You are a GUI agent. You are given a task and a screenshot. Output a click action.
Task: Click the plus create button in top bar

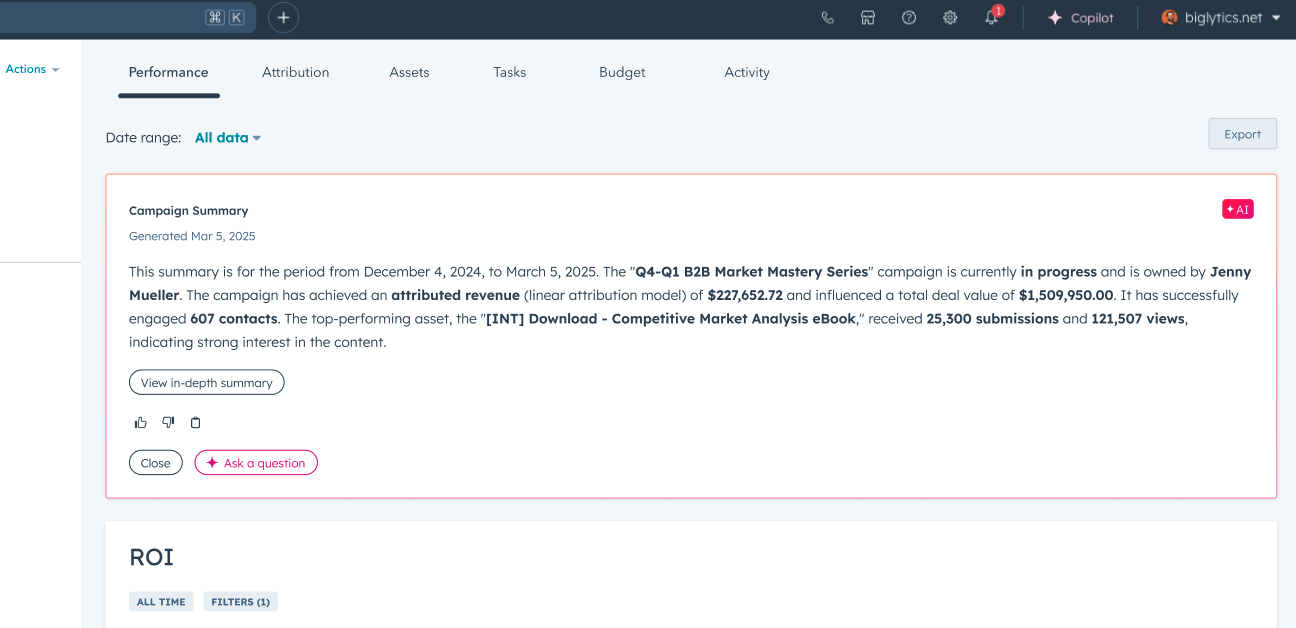coord(284,17)
